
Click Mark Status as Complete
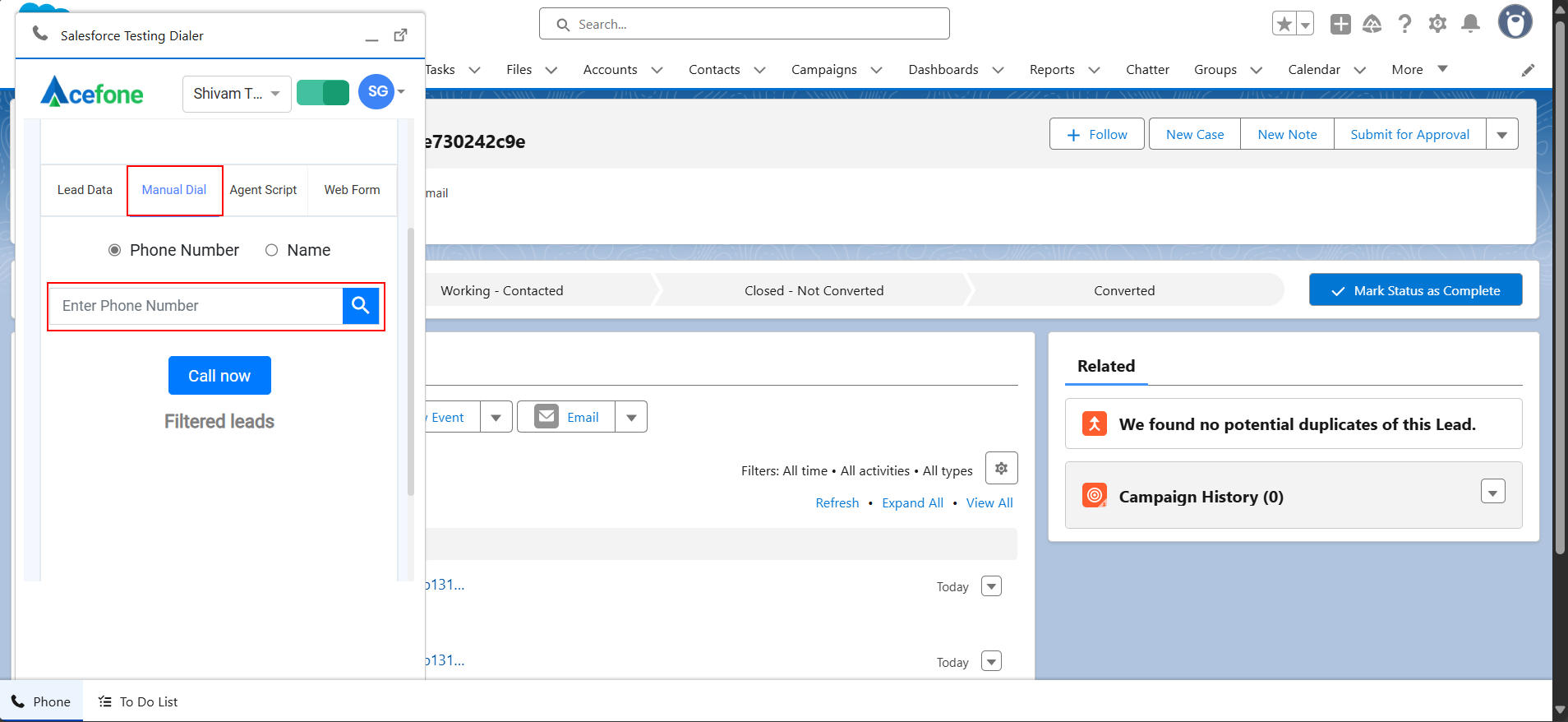coord(1415,290)
